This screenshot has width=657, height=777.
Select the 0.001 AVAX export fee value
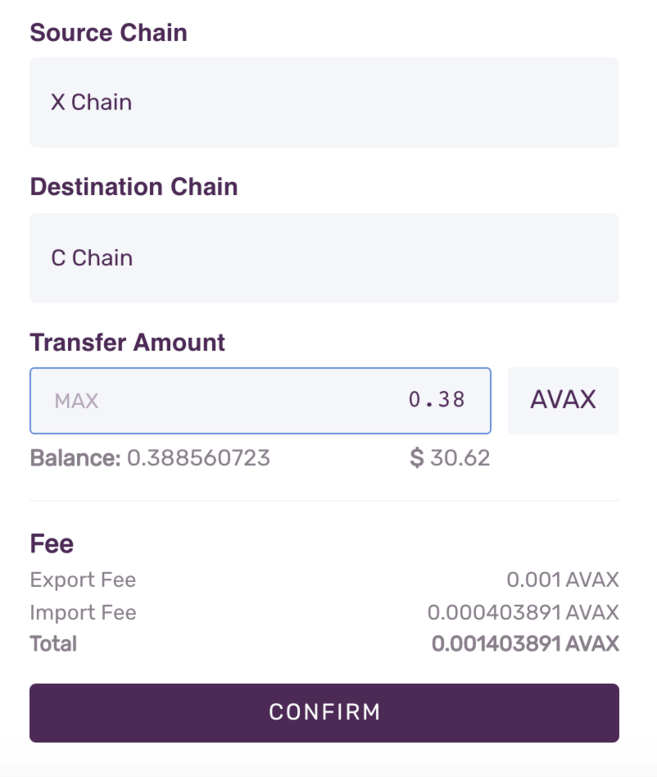(562, 580)
